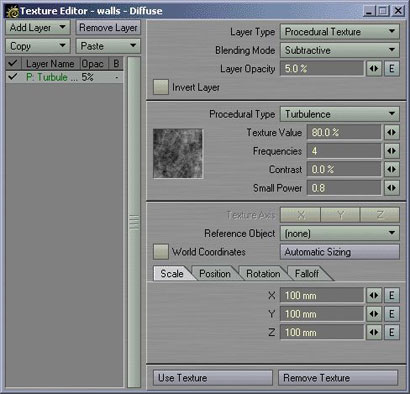
Task: Click Texture Value slider arrows
Action: click(x=392, y=132)
